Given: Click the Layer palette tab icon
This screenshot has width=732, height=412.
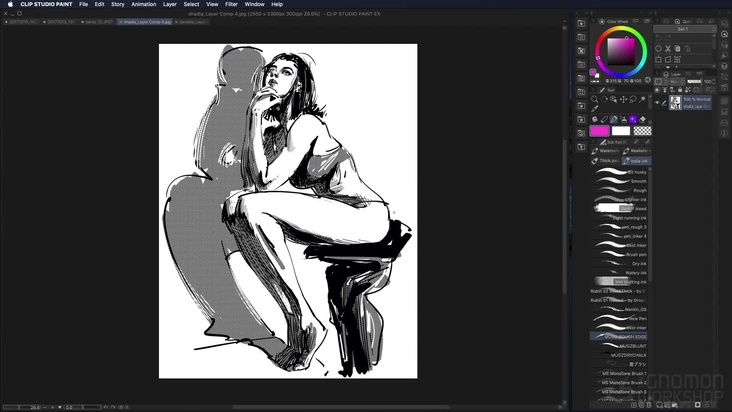Looking at the screenshot, I should click(666, 74).
